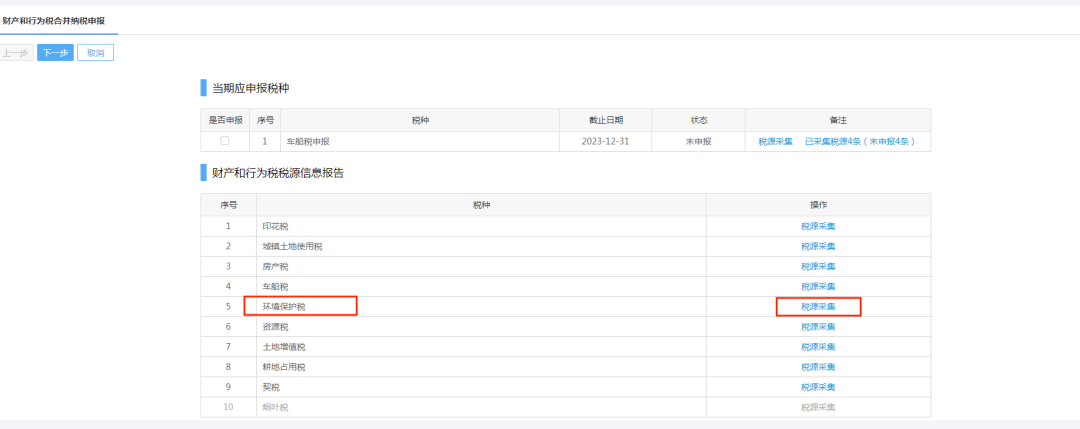Click the 截止日期 column header
The height and width of the screenshot is (429, 1080).
coord(605,120)
